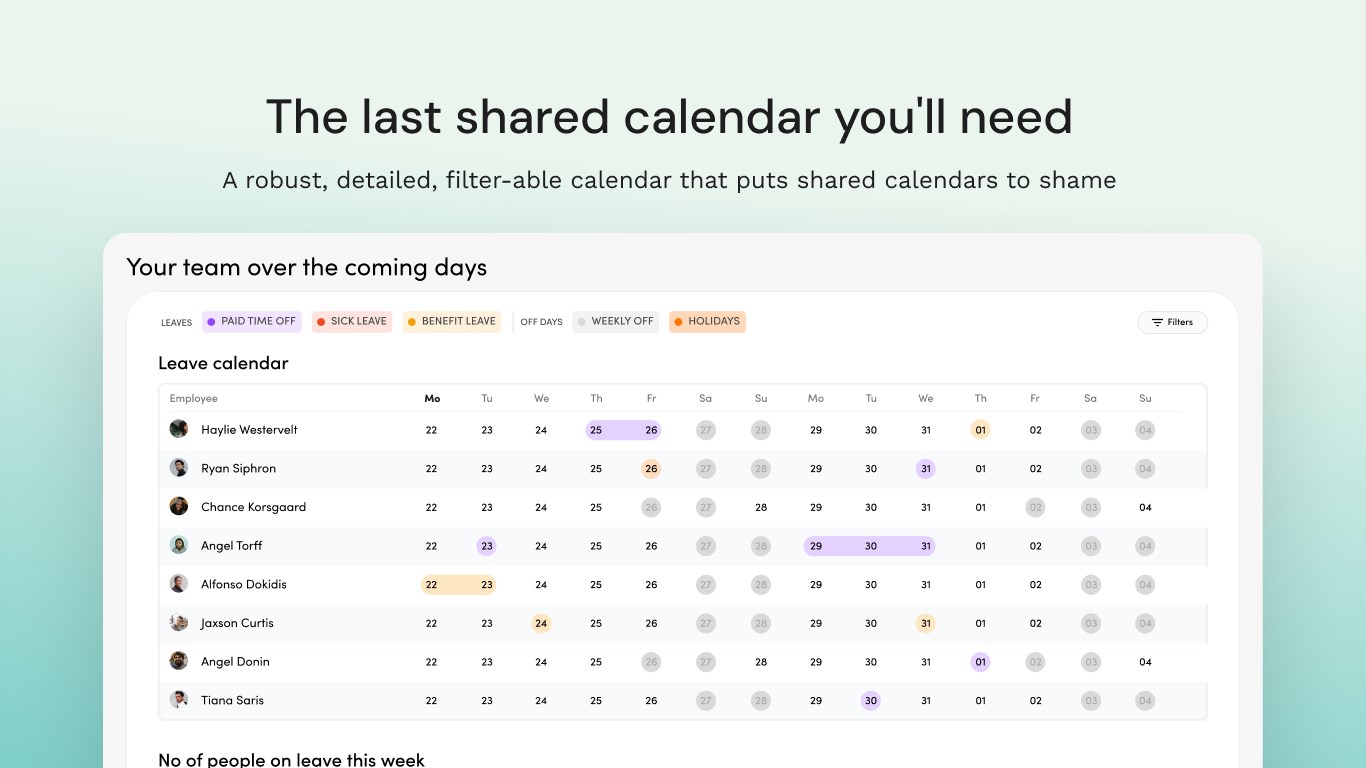Click Tiana Saris's avatar
Image resolution: width=1366 pixels, height=768 pixels.
179,700
